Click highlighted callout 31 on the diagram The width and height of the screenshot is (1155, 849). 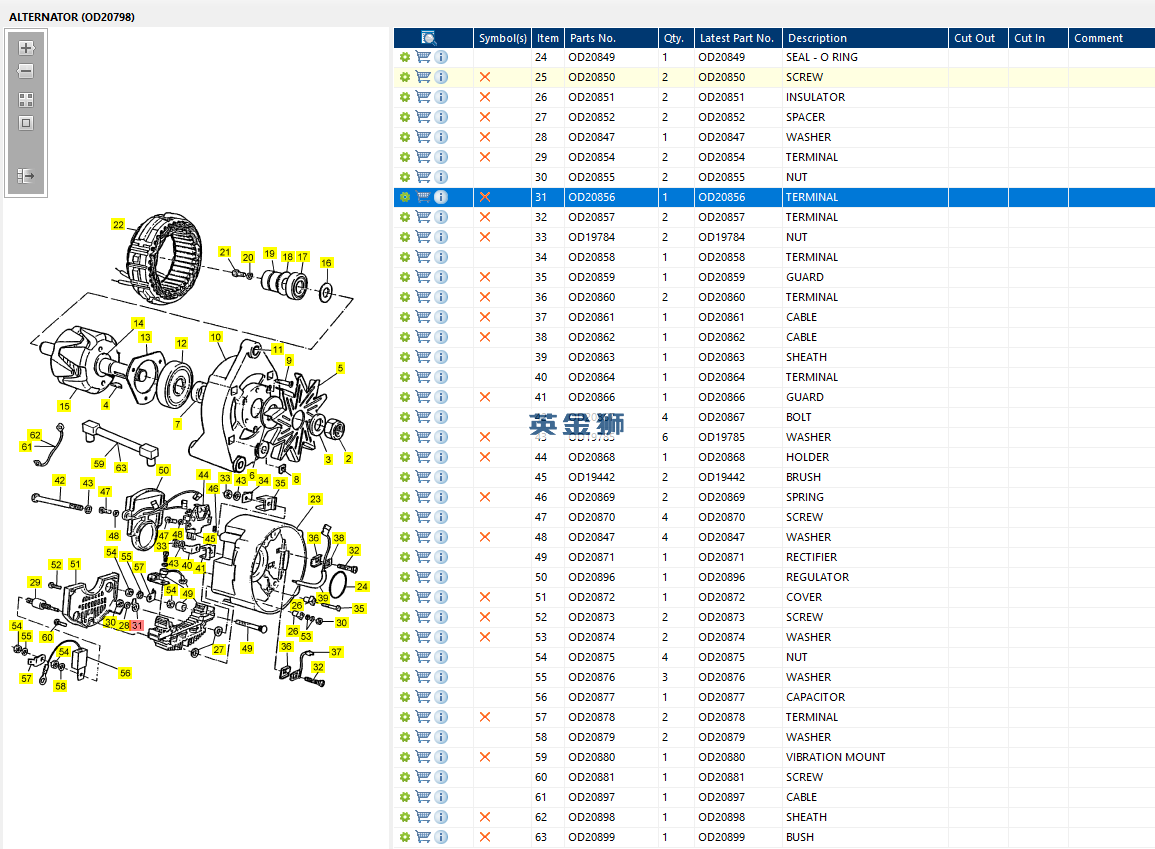(138, 625)
